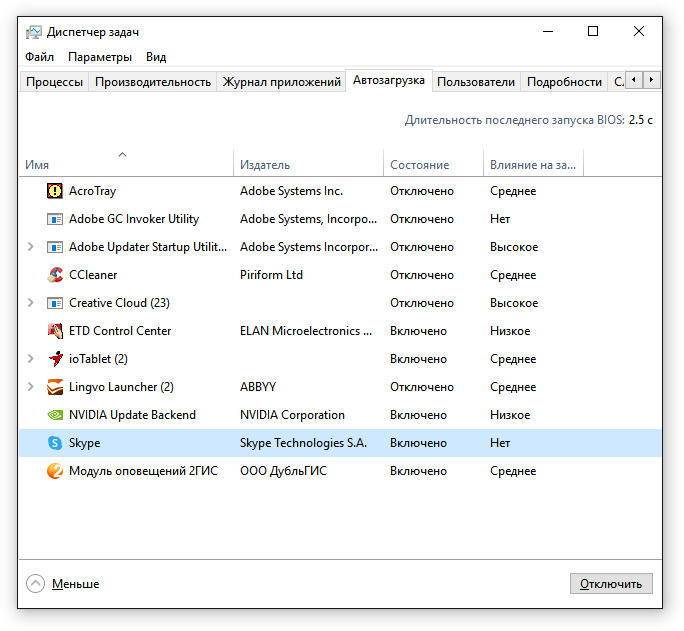Click publisher NVIDIA Corporation

[x=292, y=415]
